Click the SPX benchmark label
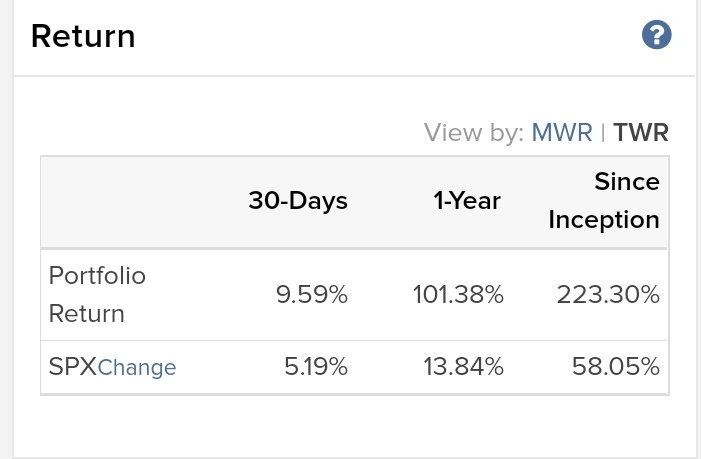Screen dimensions: 701x459 [x=73, y=367]
